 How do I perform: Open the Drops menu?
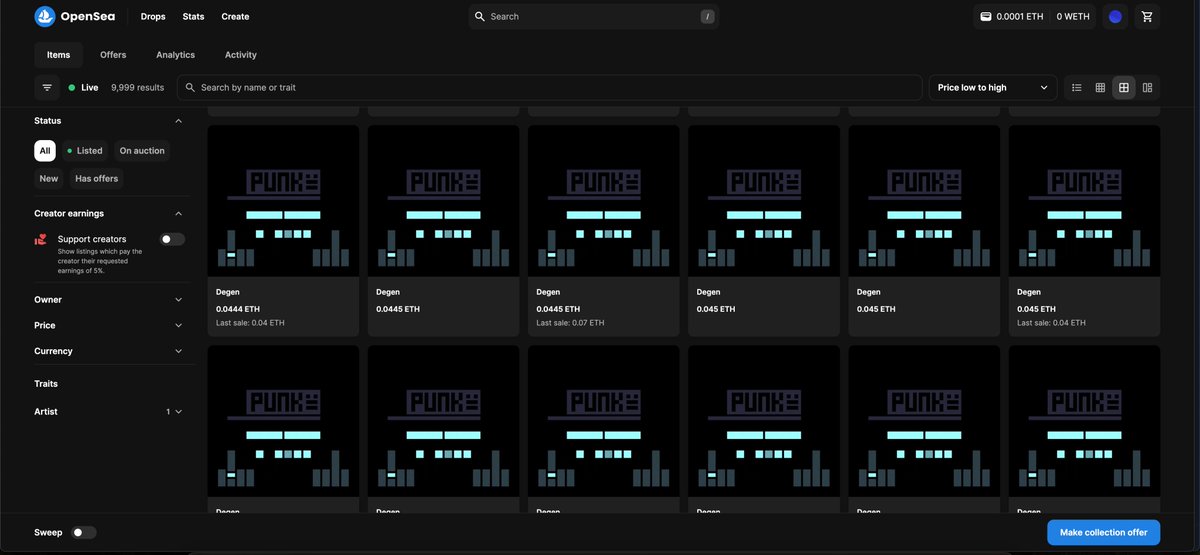click(x=153, y=17)
